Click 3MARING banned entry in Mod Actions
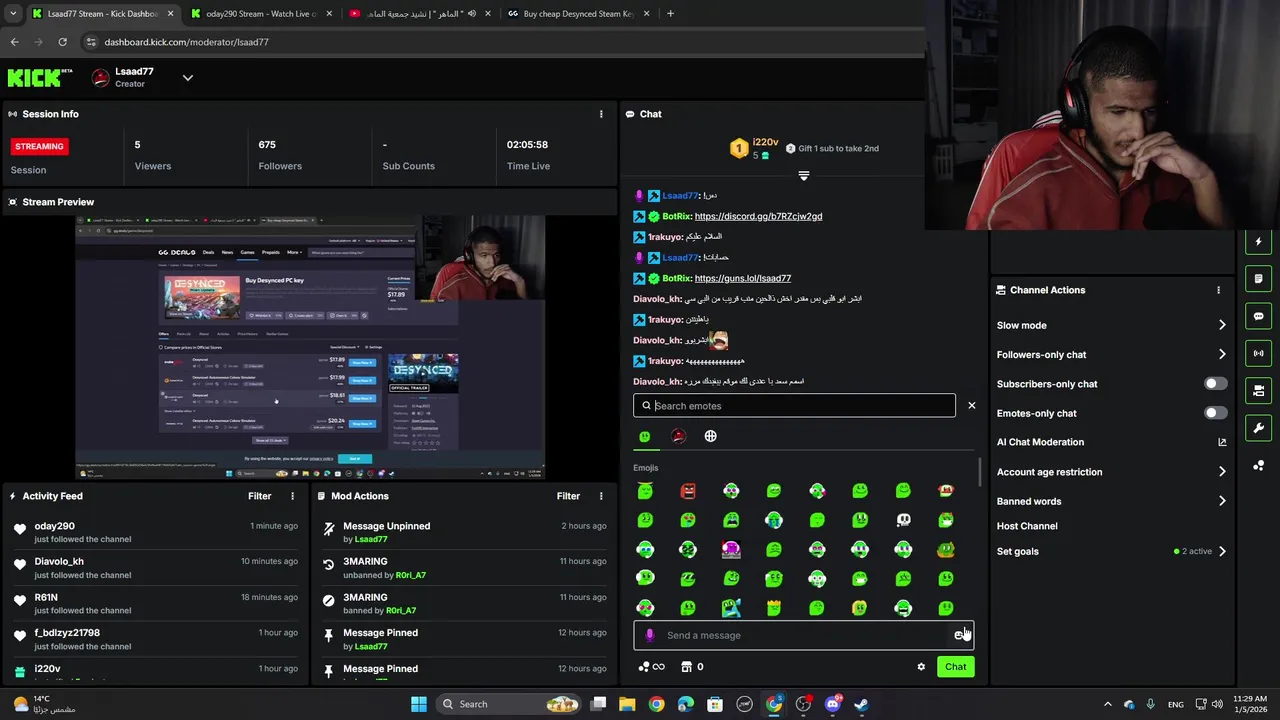This screenshot has height=720, width=1280. tap(464, 603)
